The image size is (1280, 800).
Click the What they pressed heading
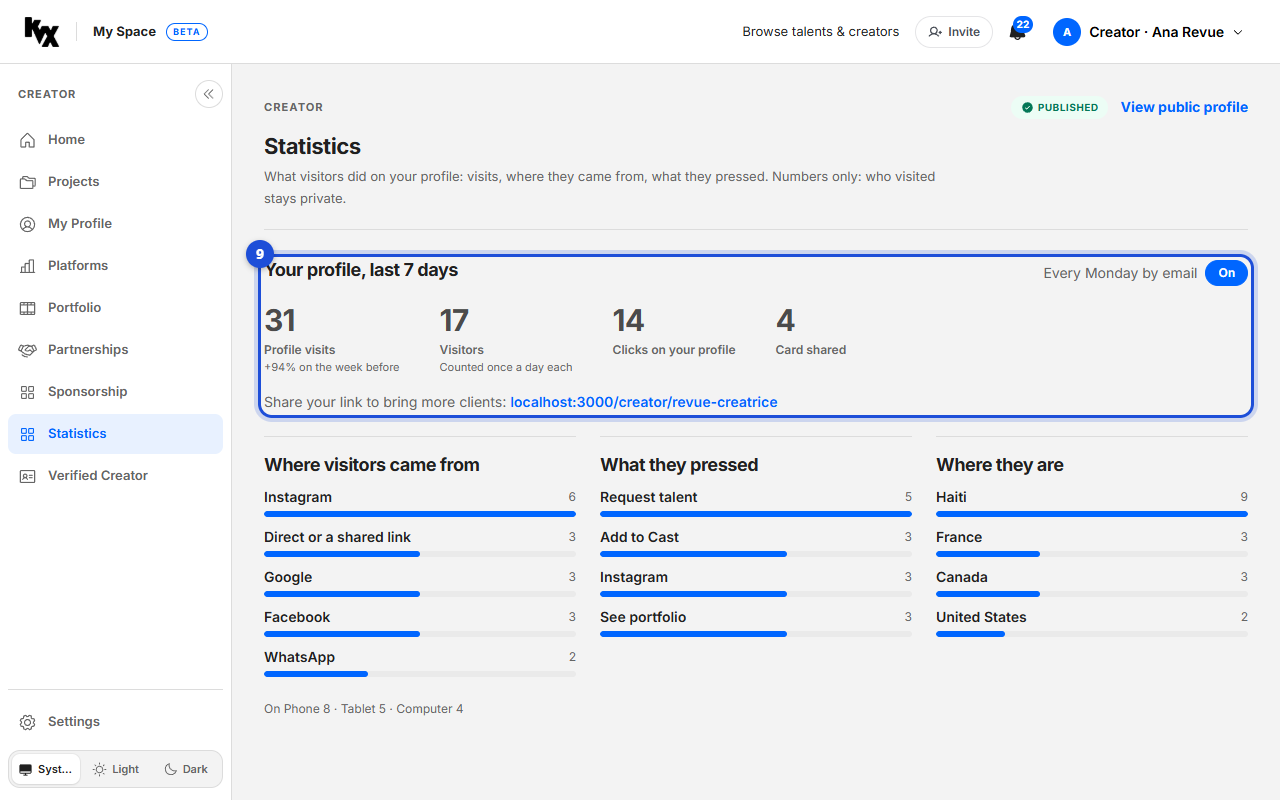tap(679, 465)
